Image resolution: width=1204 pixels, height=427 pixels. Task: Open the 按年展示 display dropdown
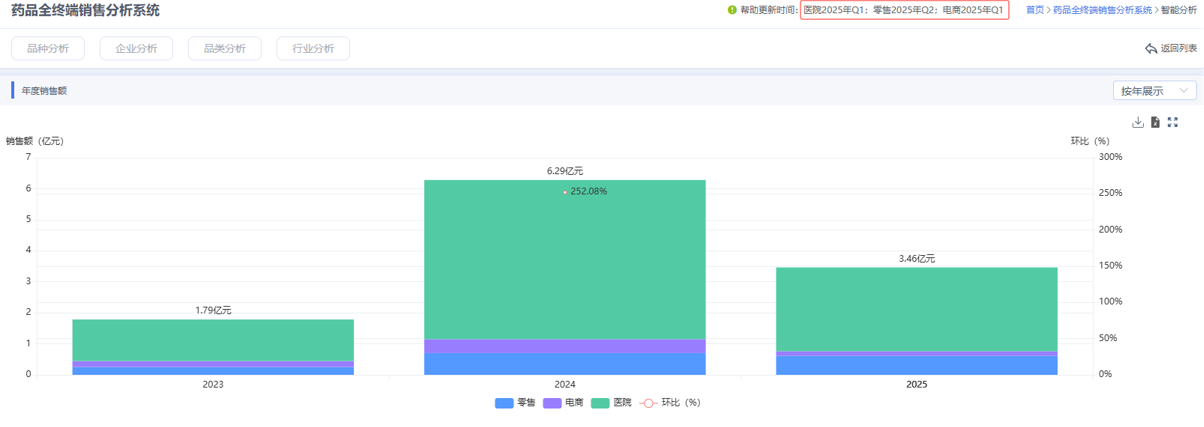tap(1155, 91)
